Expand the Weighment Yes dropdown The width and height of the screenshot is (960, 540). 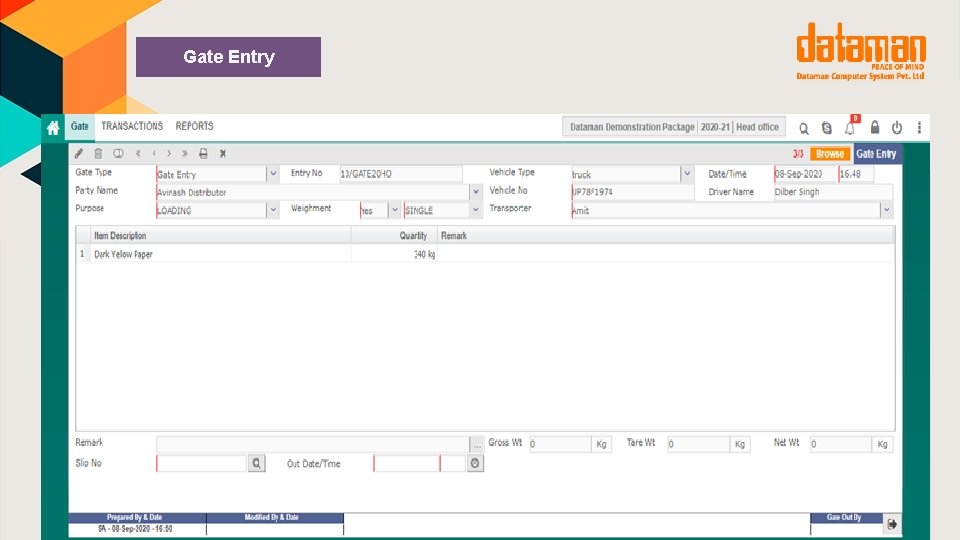(395, 210)
